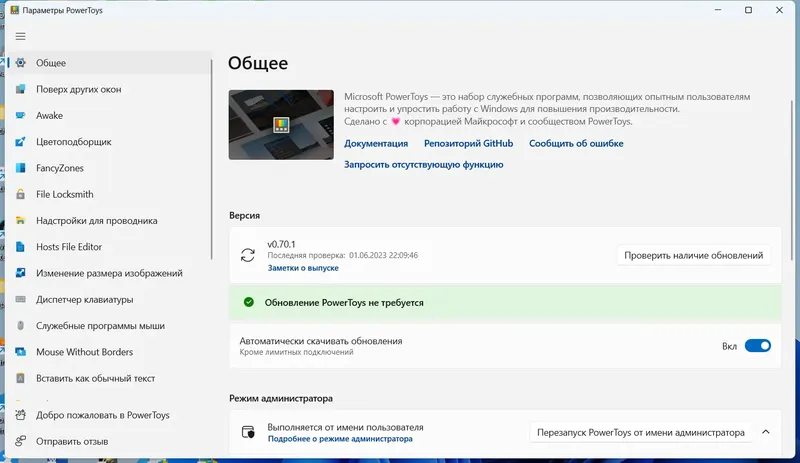800x463 pixels.
Task: Click the shield icon in Режим администратора
Action: pyautogui.click(x=248, y=432)
